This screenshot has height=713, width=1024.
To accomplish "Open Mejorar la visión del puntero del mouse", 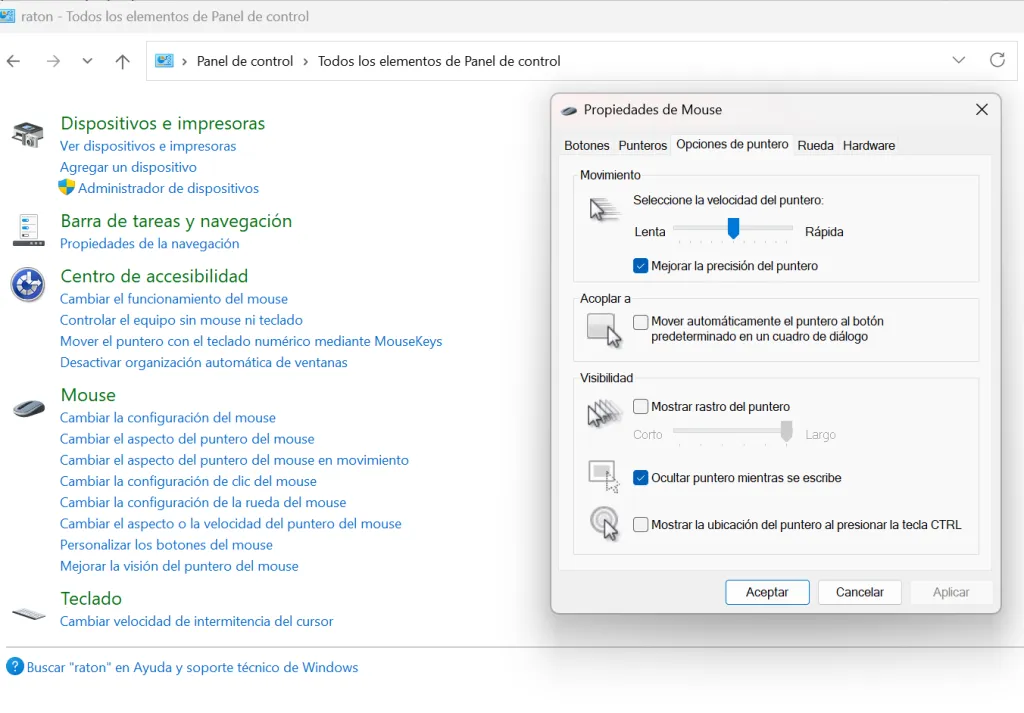I will pyautogui.click(x=179, y=566).
